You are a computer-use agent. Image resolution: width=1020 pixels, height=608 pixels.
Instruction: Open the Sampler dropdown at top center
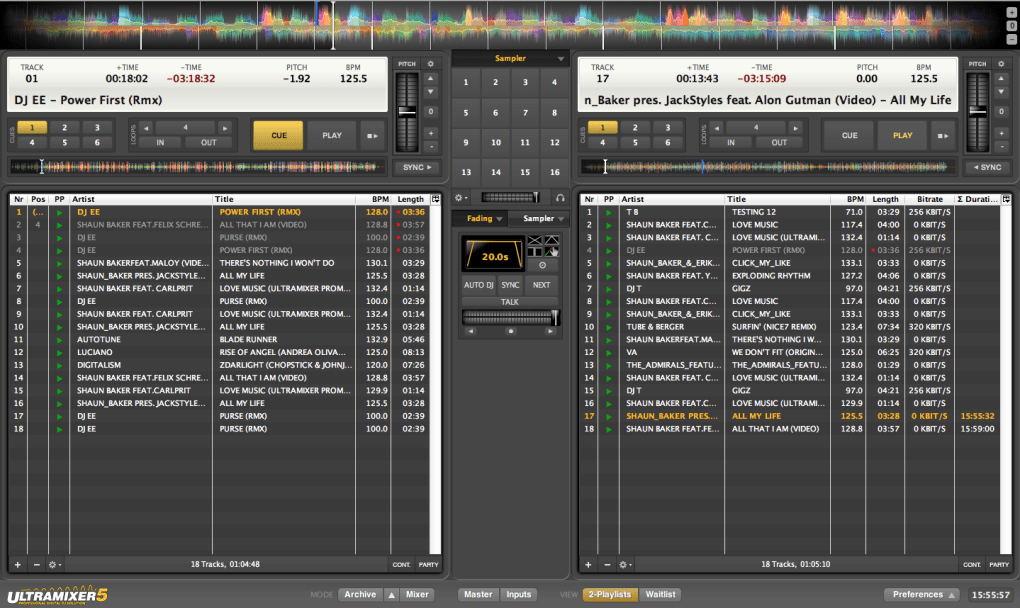coord(511,59)
